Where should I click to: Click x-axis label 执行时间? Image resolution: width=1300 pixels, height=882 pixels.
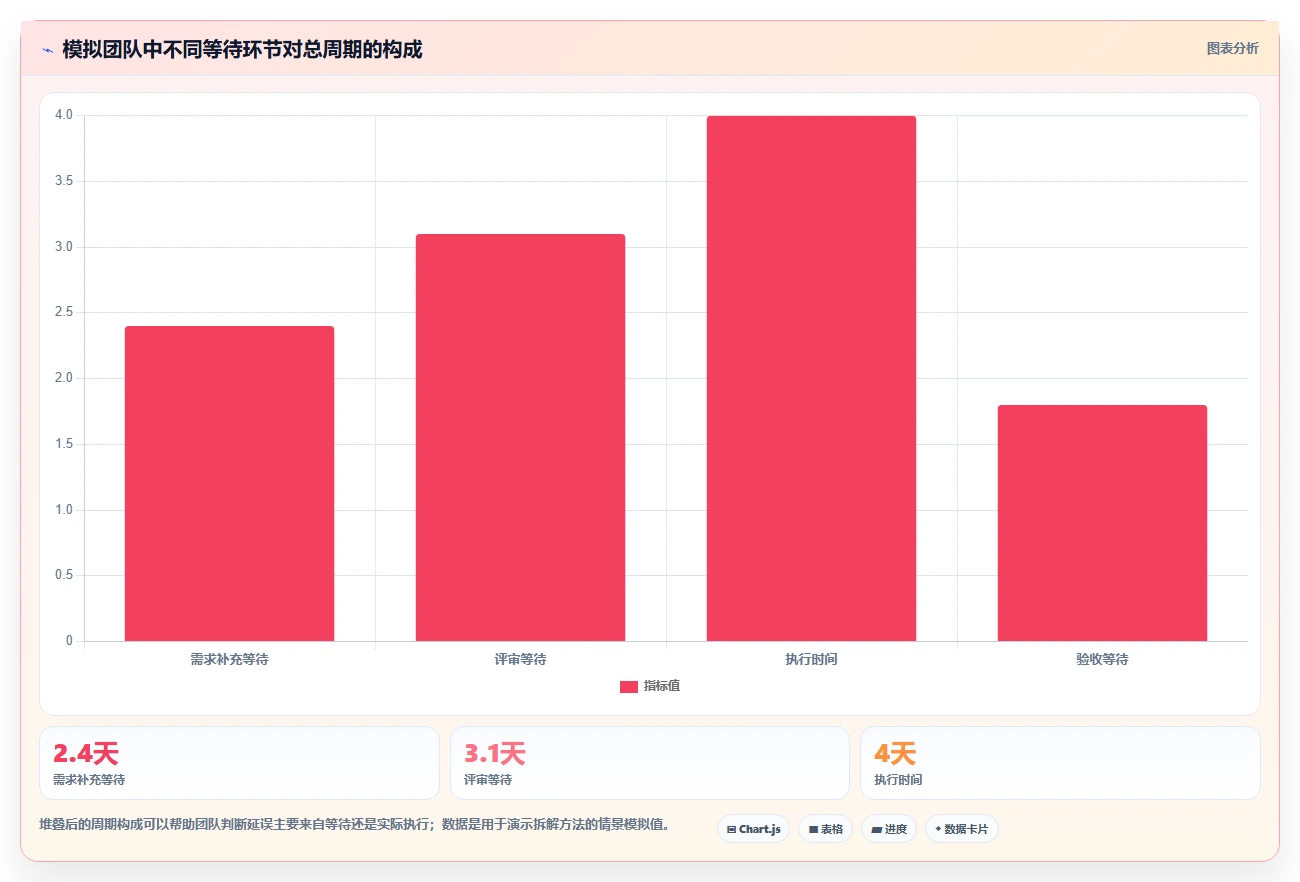(x=811, y=659)
